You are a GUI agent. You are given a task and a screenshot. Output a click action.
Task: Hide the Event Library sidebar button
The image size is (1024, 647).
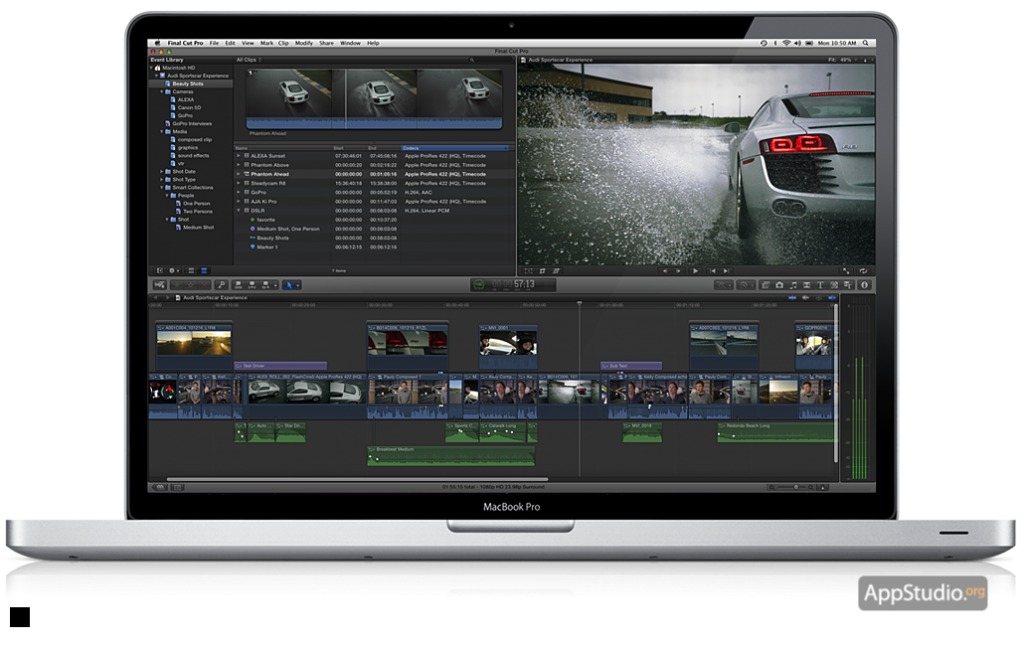coord(159,270)
